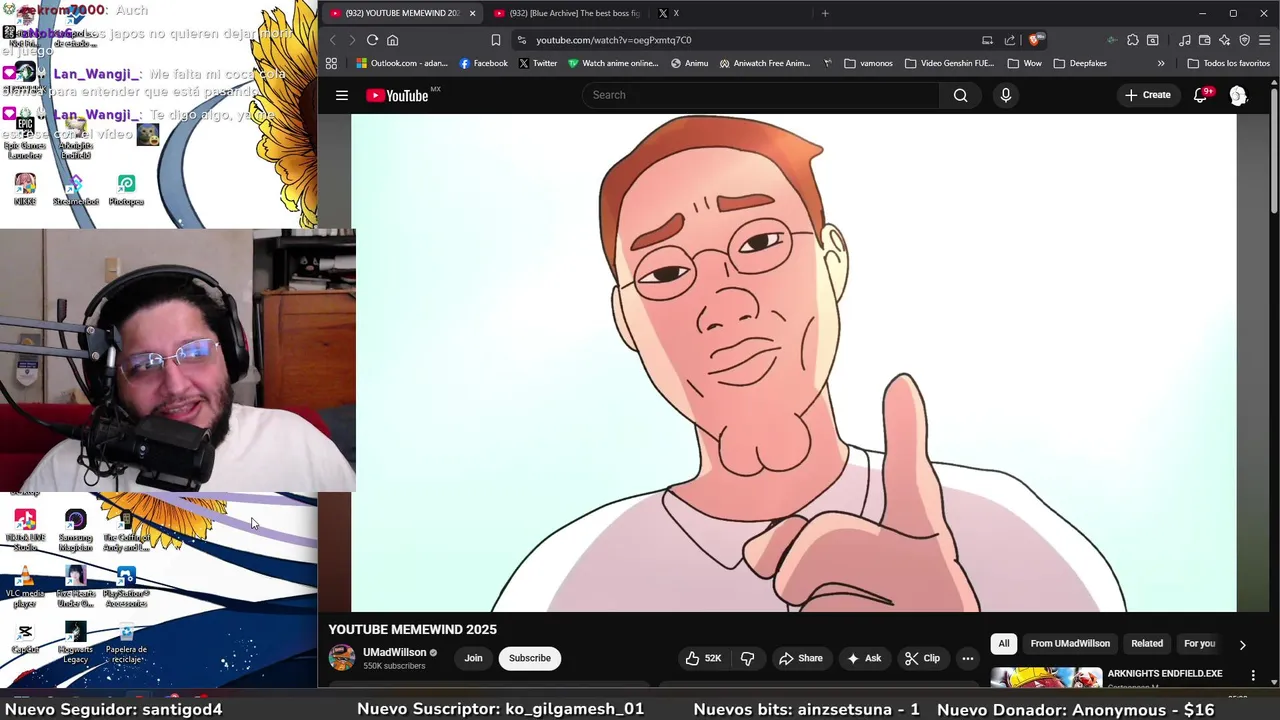Open browser extensions puzzle icon
The width and height of the screenshot is (1280, 720).
1132,40
